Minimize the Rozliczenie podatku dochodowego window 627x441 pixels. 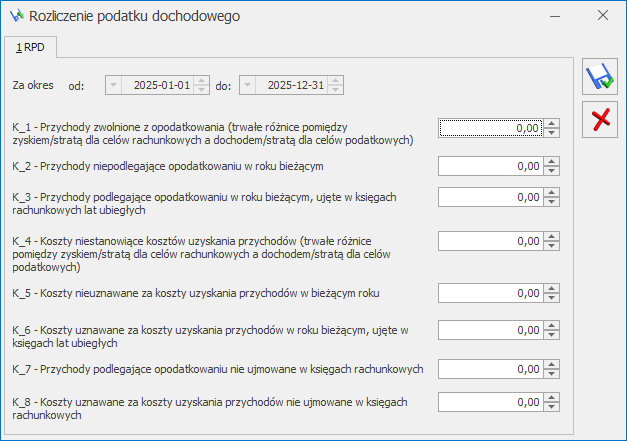555,16
